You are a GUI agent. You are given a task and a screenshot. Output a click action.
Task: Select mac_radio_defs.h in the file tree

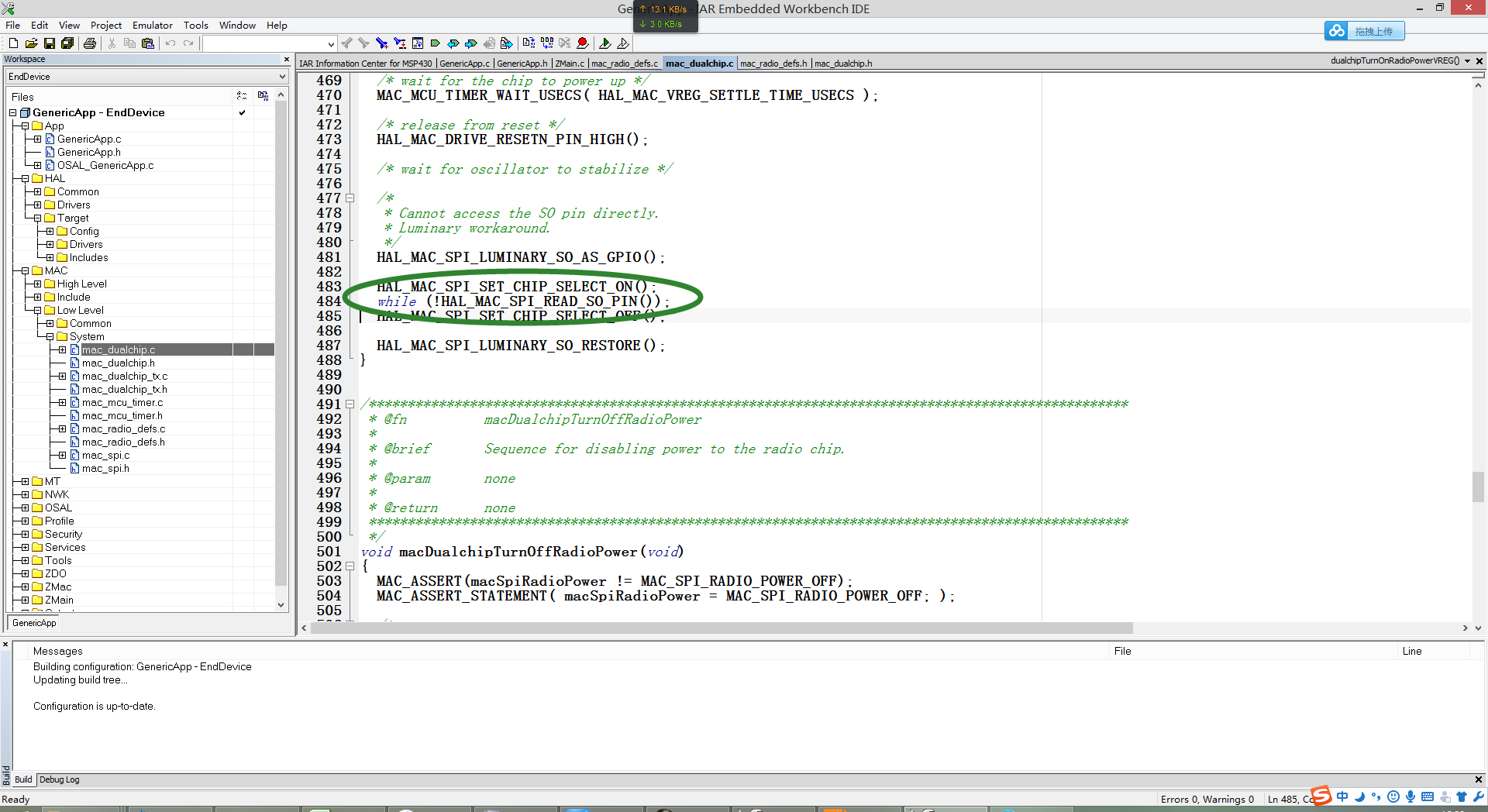pos(123,442)
